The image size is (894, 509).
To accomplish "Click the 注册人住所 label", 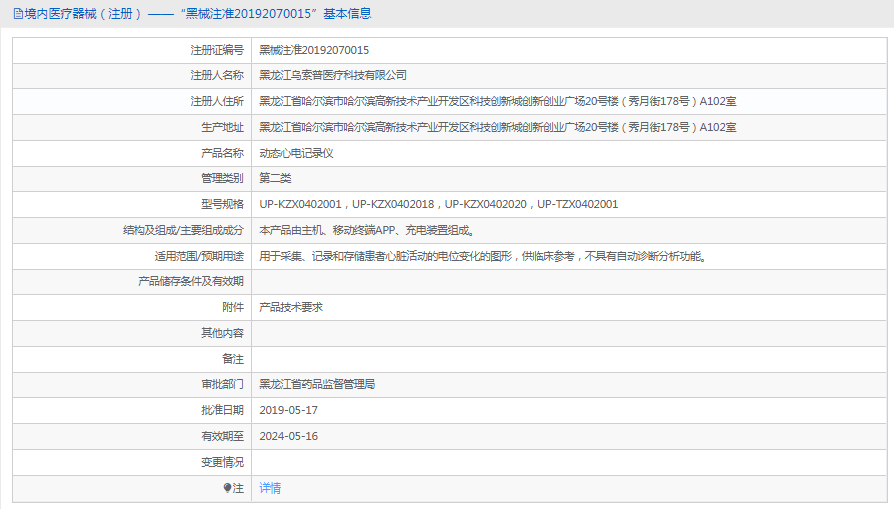I will tap(217, 101).
